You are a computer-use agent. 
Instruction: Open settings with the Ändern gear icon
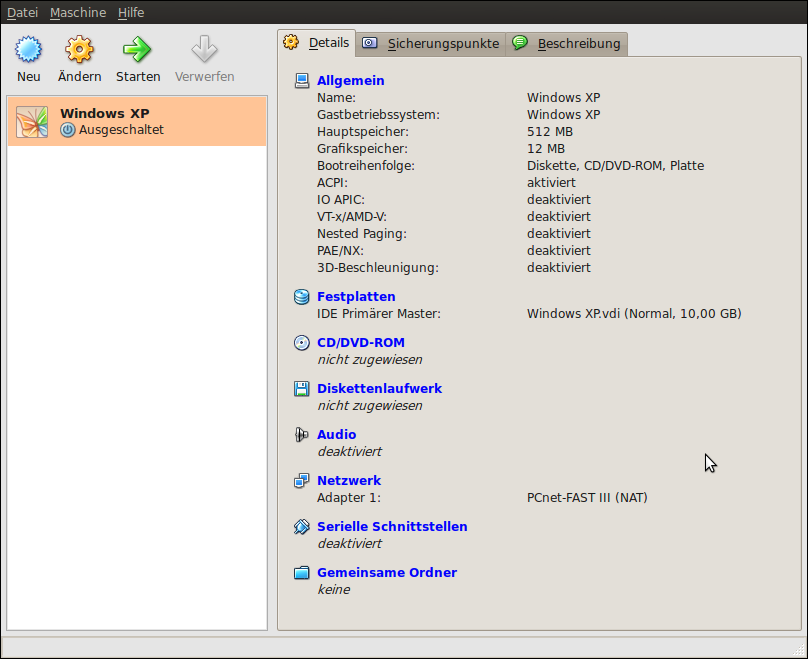coord(79,50)
